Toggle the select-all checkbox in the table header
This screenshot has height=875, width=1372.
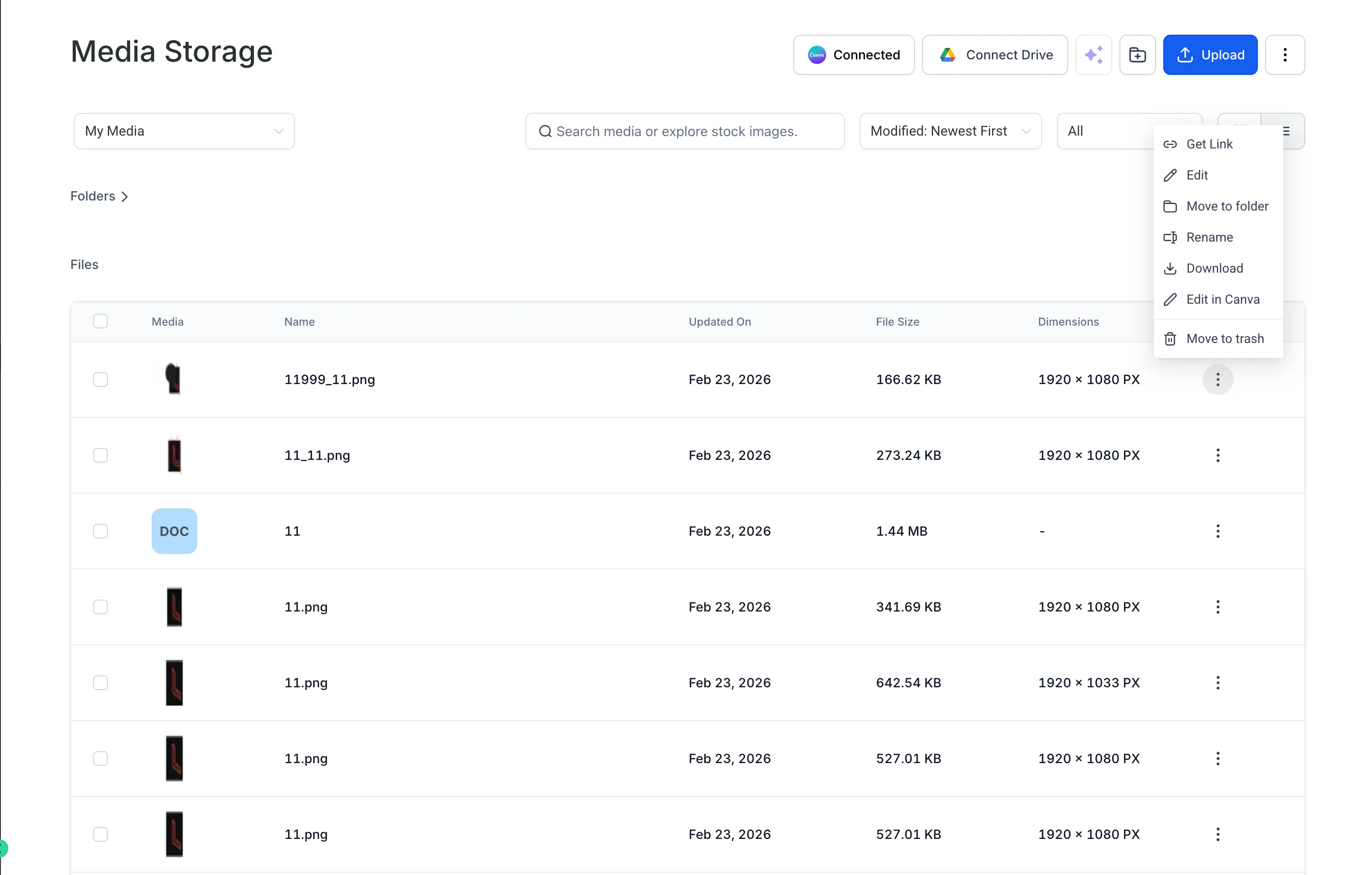coord(100,322)
